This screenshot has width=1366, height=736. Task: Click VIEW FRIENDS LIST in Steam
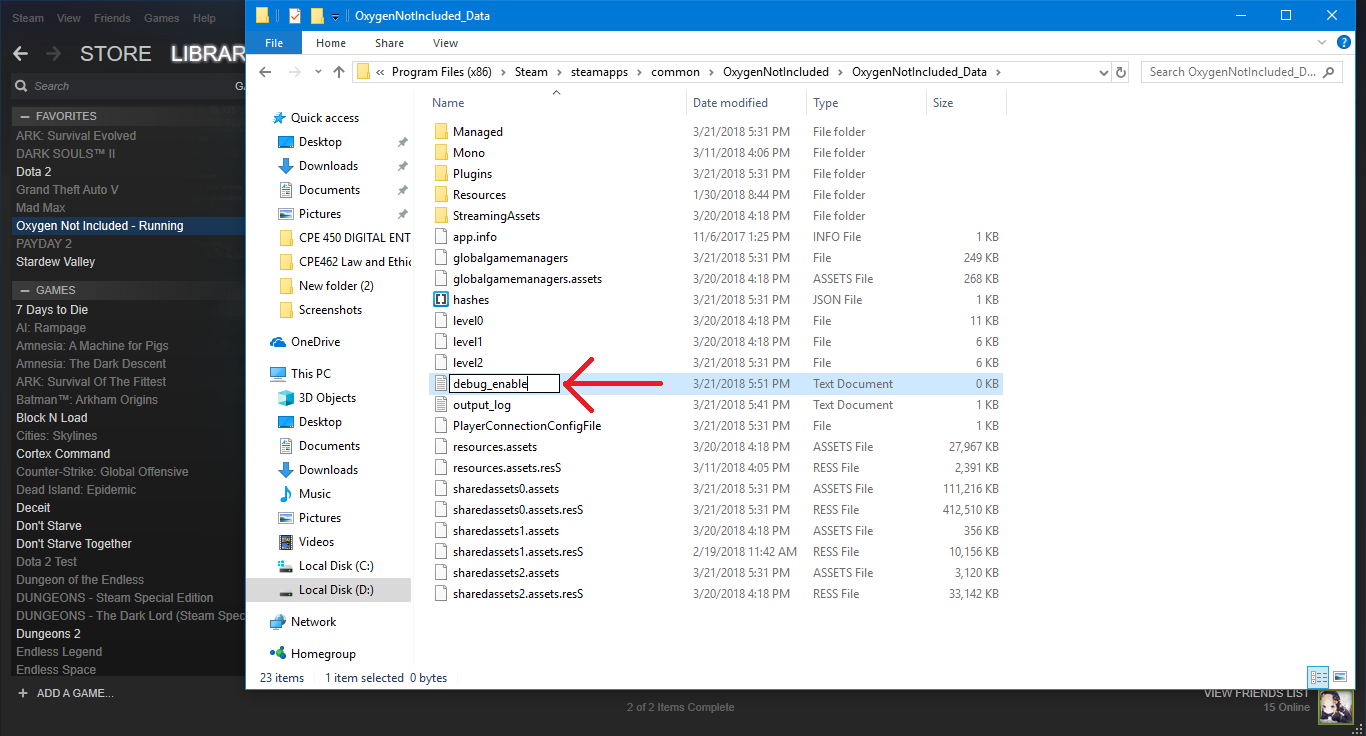tap(1256, 693)
